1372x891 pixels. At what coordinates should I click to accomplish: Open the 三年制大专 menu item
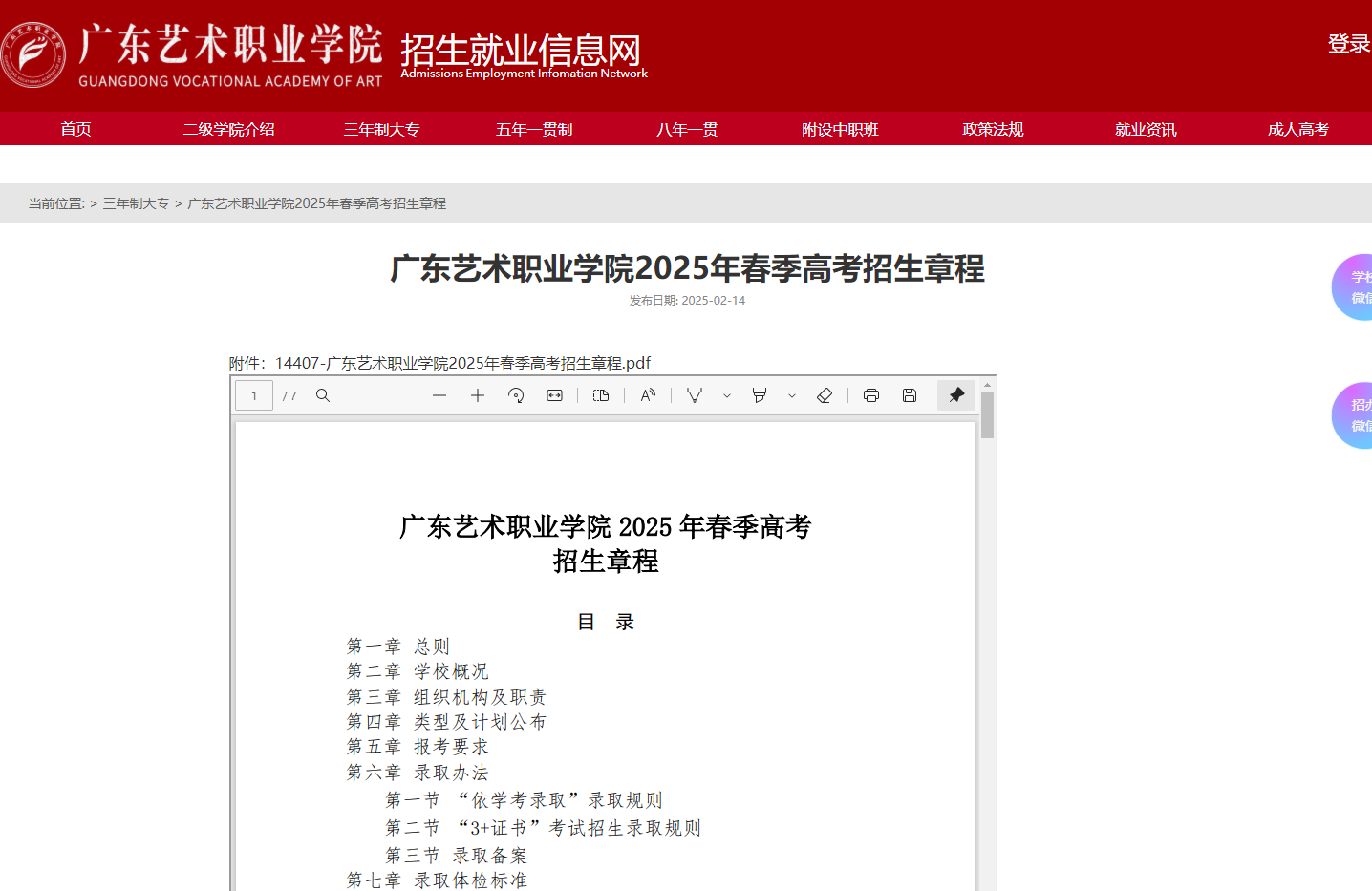381,128
